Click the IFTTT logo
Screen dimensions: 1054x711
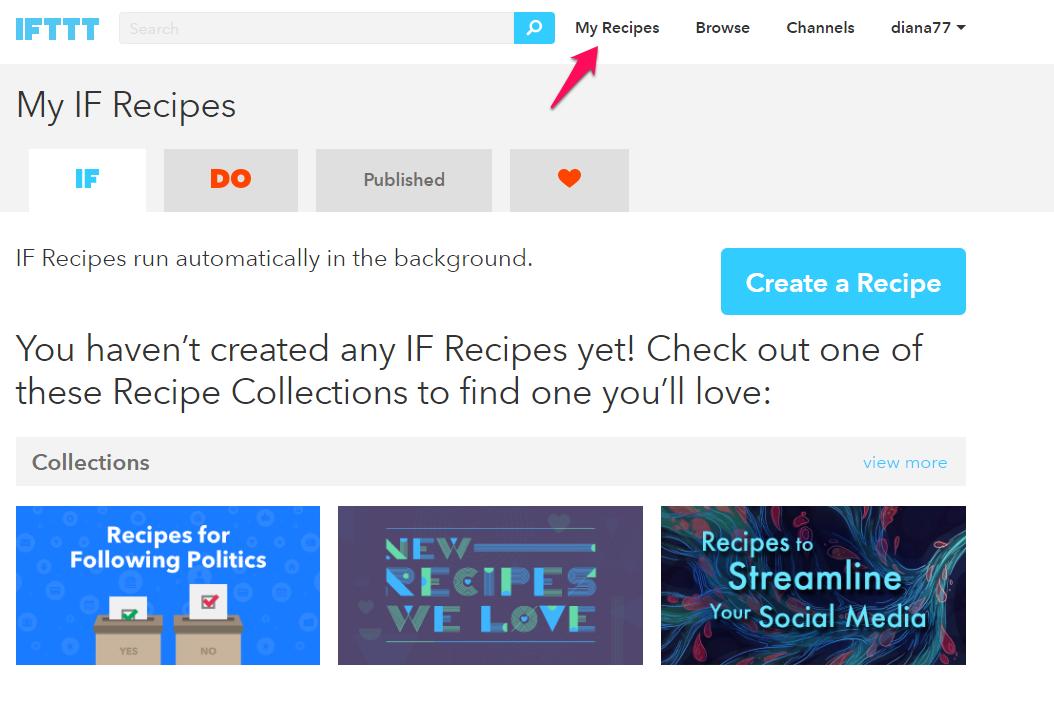click(57, 28)
